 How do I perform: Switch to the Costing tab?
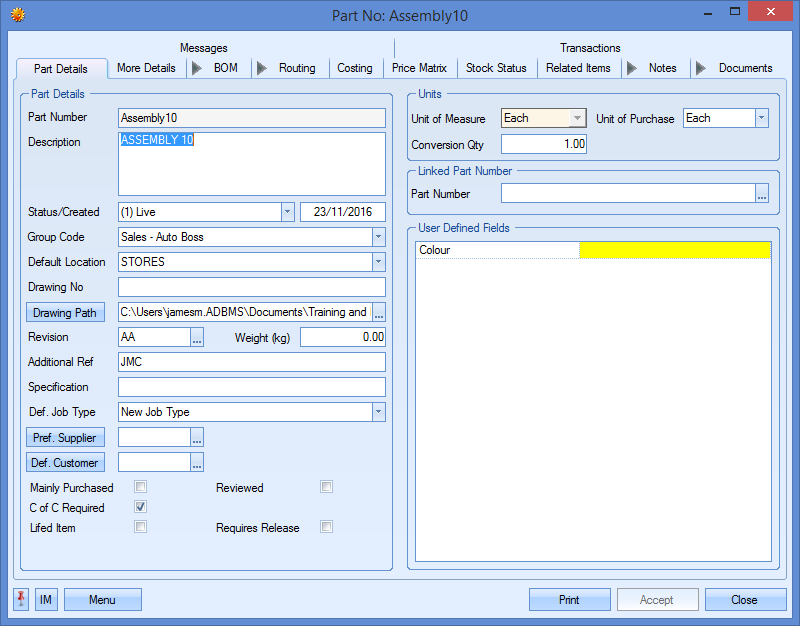tap(354, 68)
